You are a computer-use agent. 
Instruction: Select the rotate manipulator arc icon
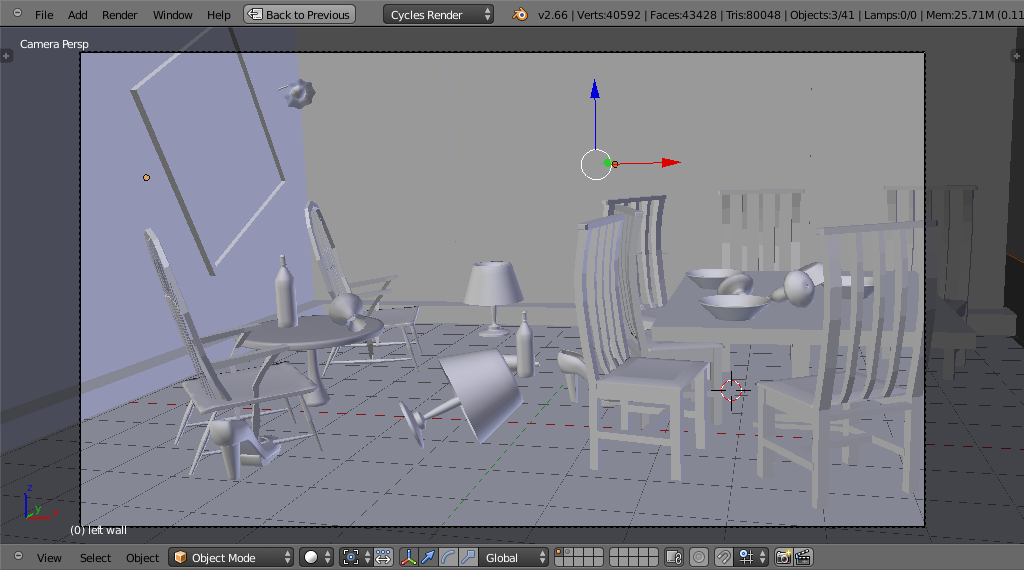(448, 557)
